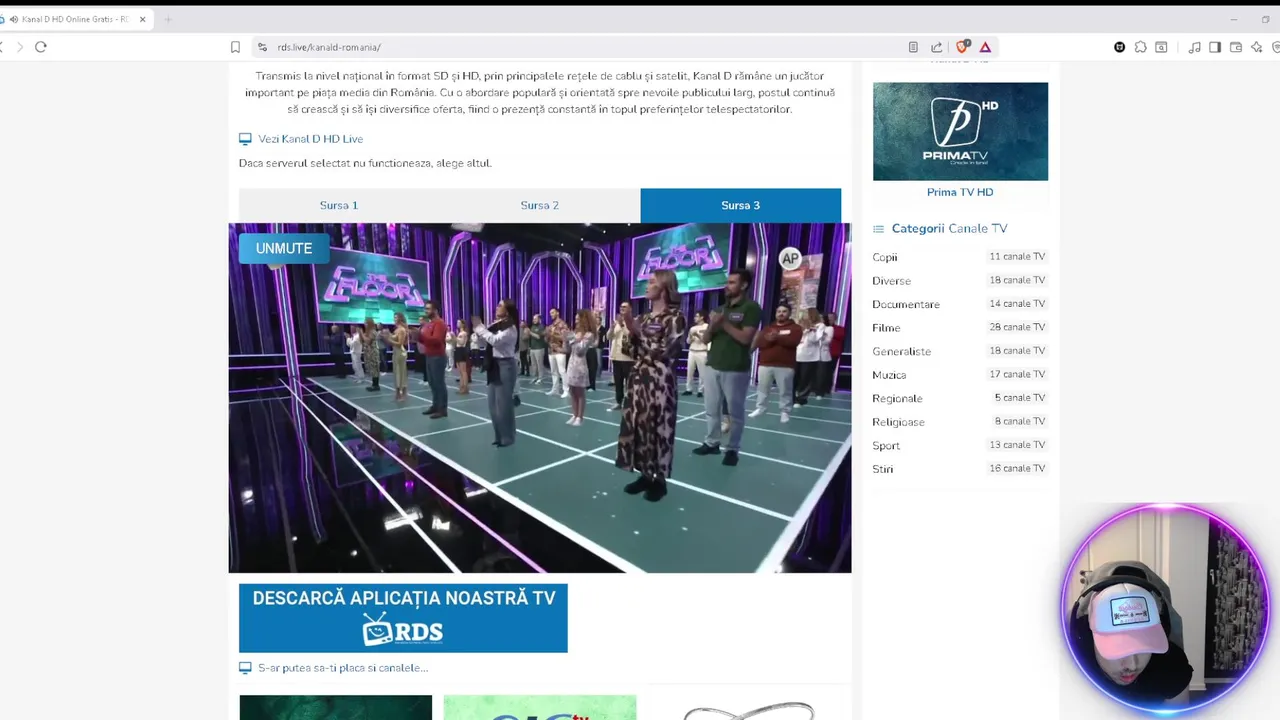Open the Sport category
Viewport: 1280px width, 720px height.
[x=886, y=445]
